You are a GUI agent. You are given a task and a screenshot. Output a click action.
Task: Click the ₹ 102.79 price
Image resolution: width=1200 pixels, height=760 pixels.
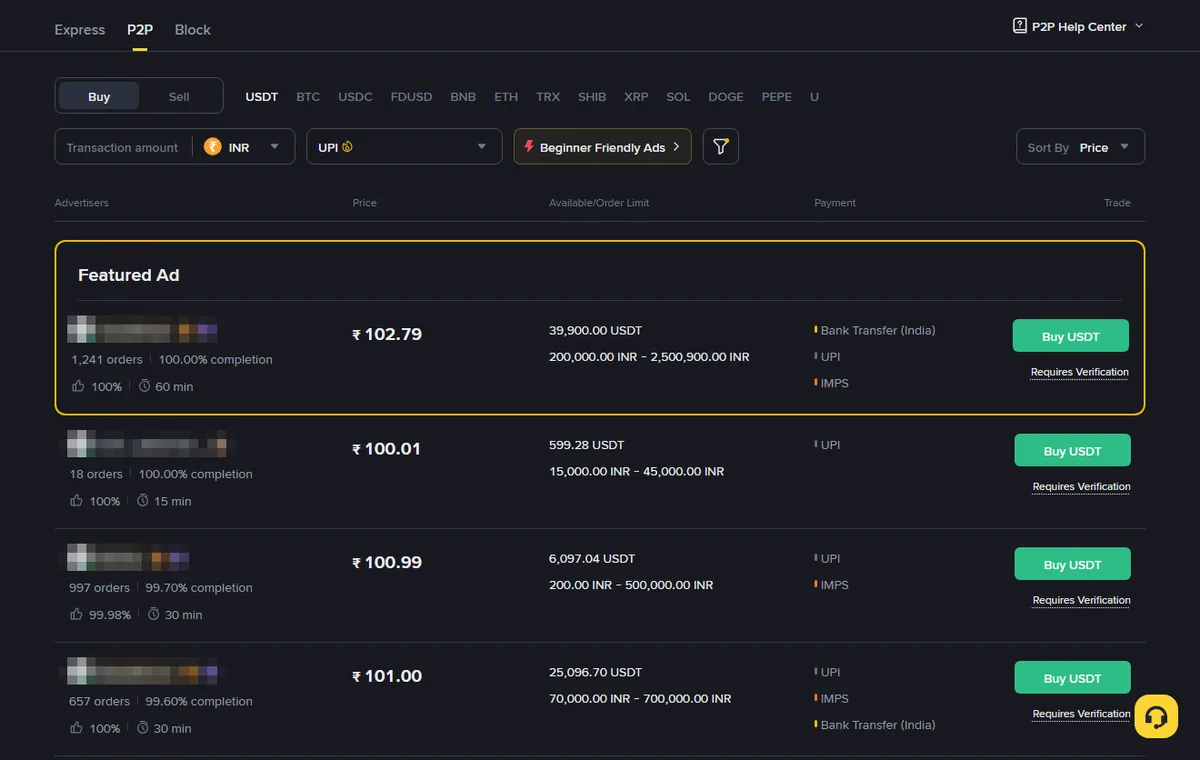pyautogui.click(x=388, y=334)
